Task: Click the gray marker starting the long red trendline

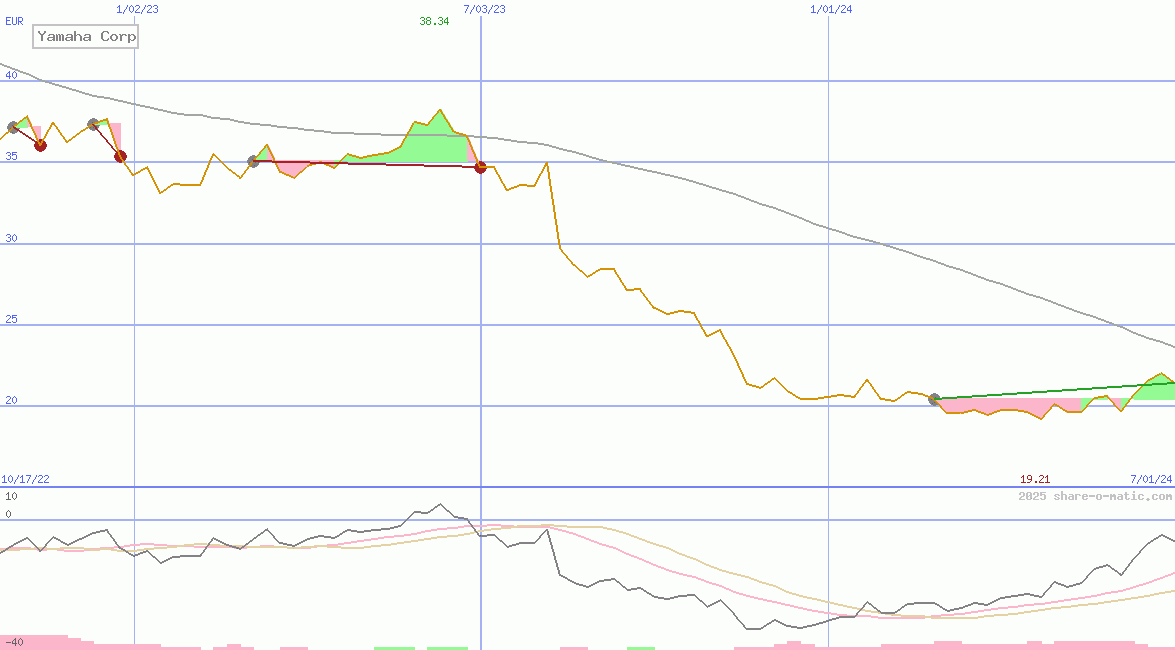Action: [253, 161]
